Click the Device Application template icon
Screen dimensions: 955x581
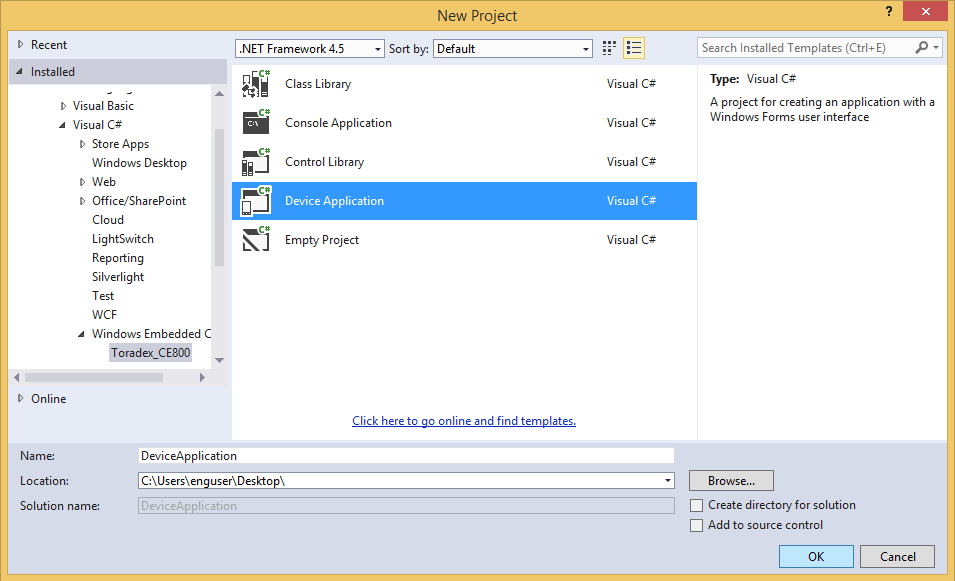[x=256, y=200]
